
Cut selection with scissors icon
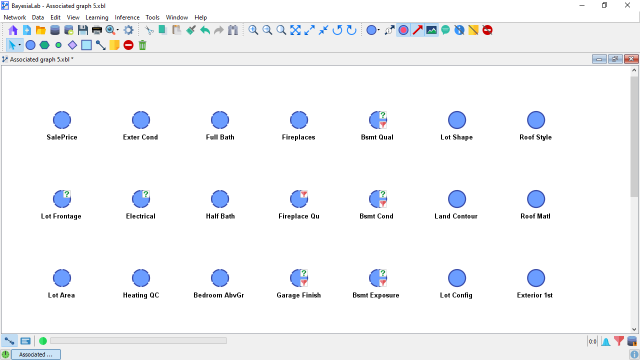(x=149, y=30)
